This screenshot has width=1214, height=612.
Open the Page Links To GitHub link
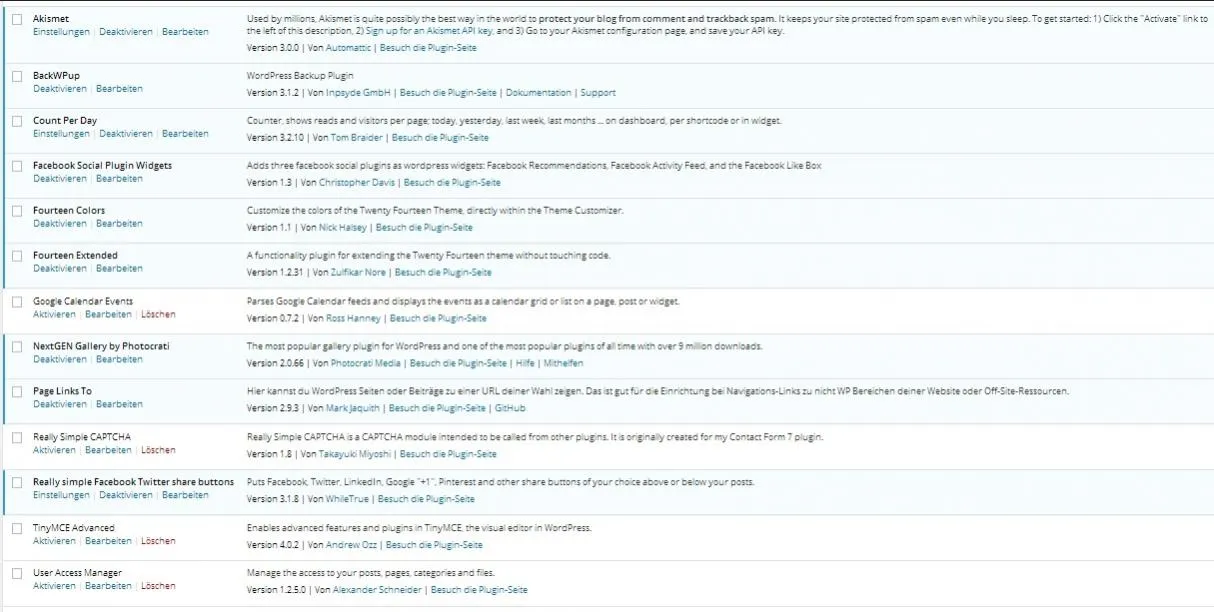[x=510, y=409]
